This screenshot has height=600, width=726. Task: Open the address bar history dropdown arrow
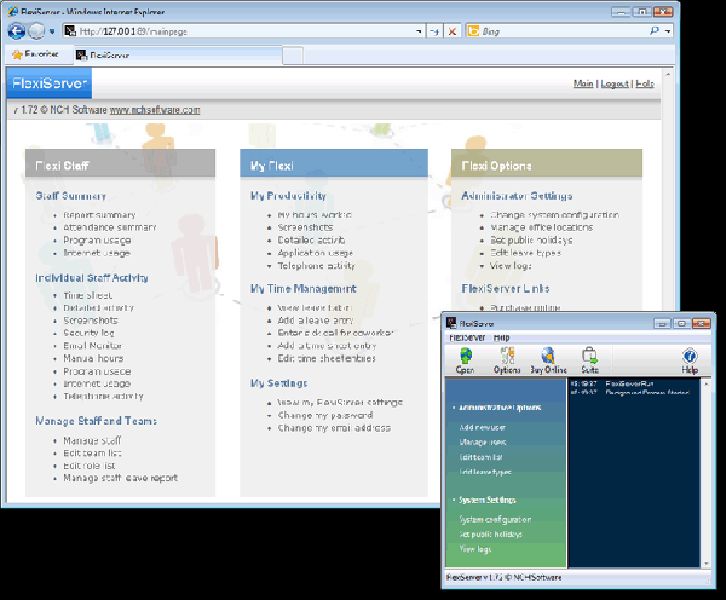coord(419,31)
